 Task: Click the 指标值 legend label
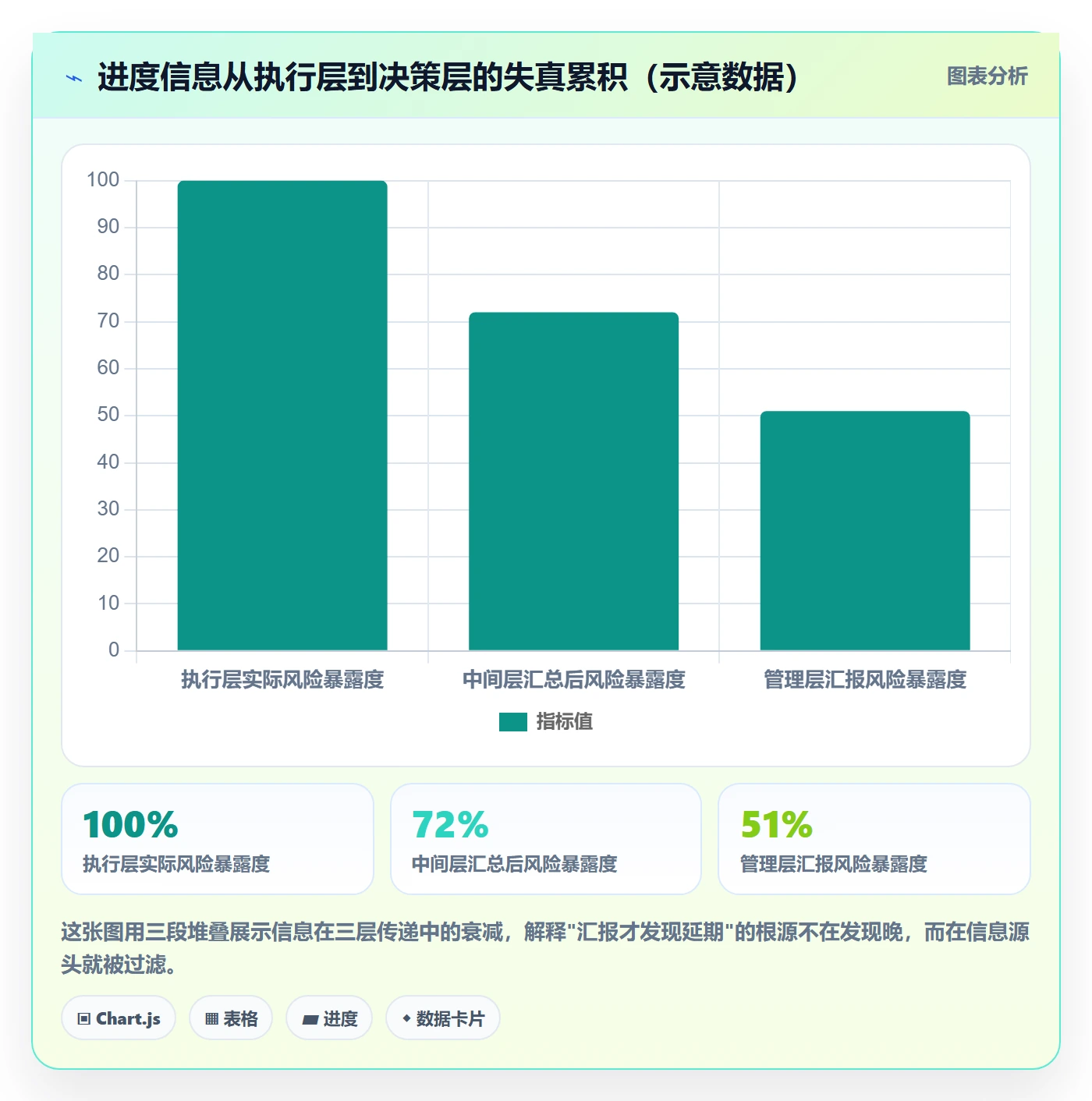[565, 722]
